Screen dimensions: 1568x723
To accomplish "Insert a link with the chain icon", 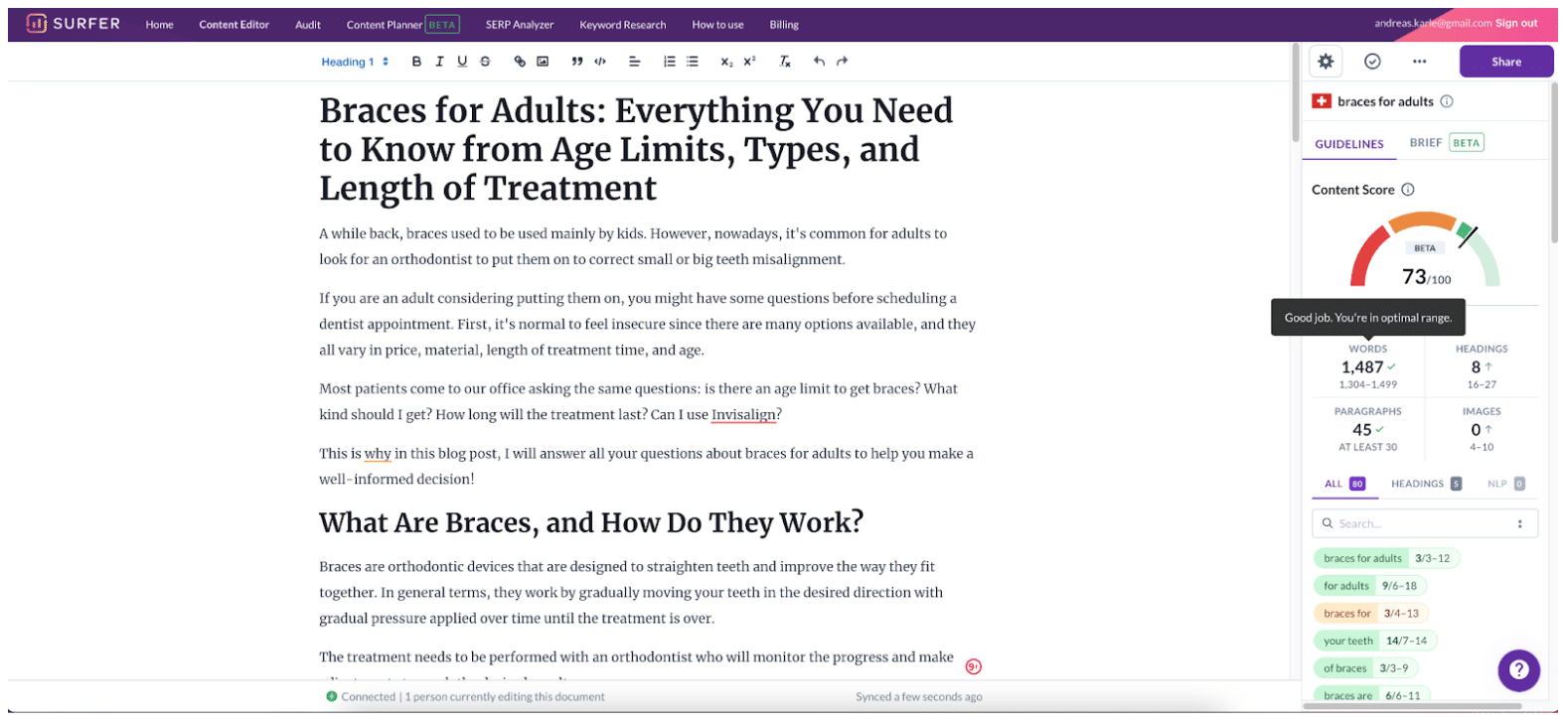I will (x=520, y=62).
